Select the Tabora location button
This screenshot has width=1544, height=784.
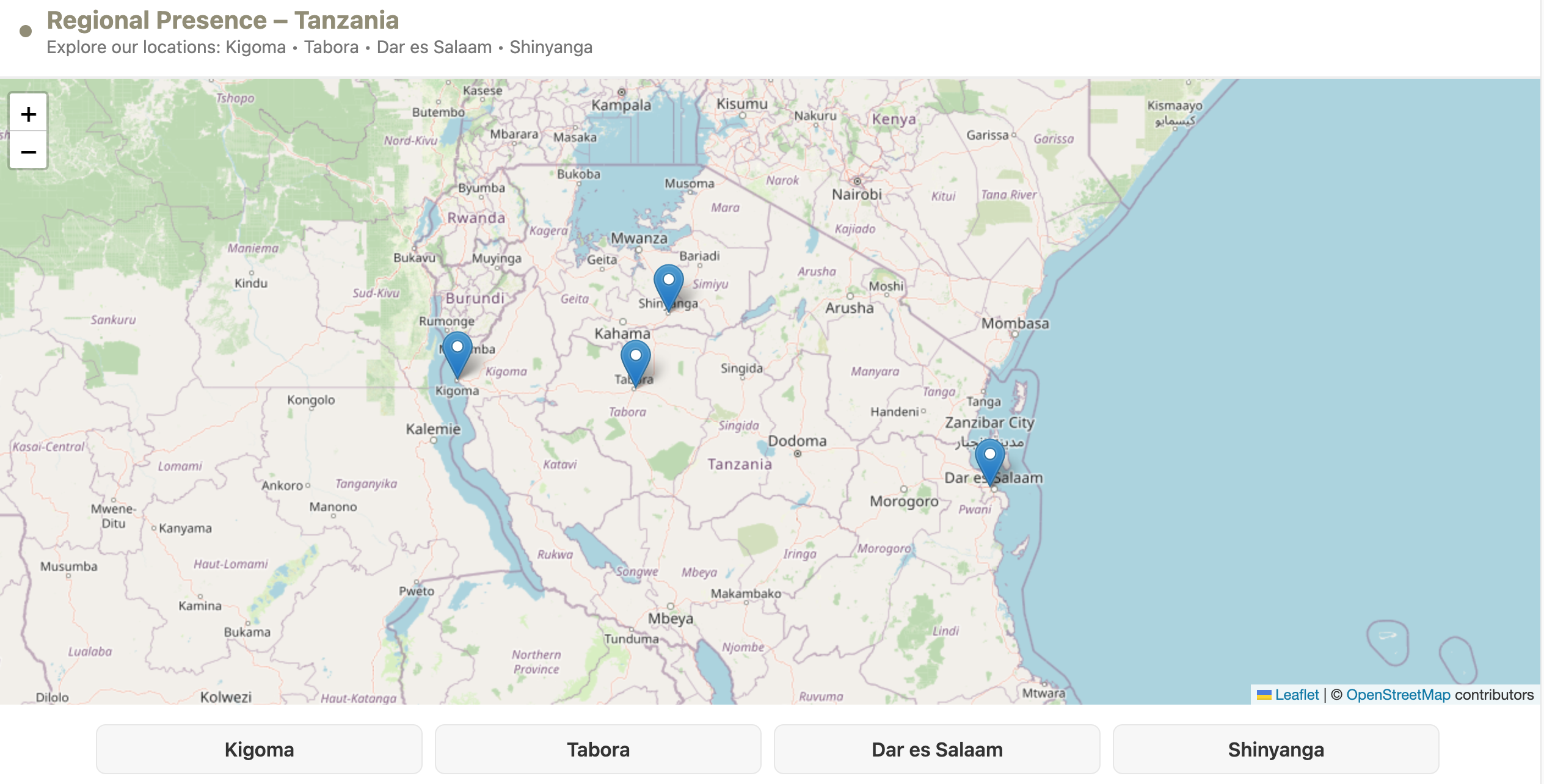(597, 749)
